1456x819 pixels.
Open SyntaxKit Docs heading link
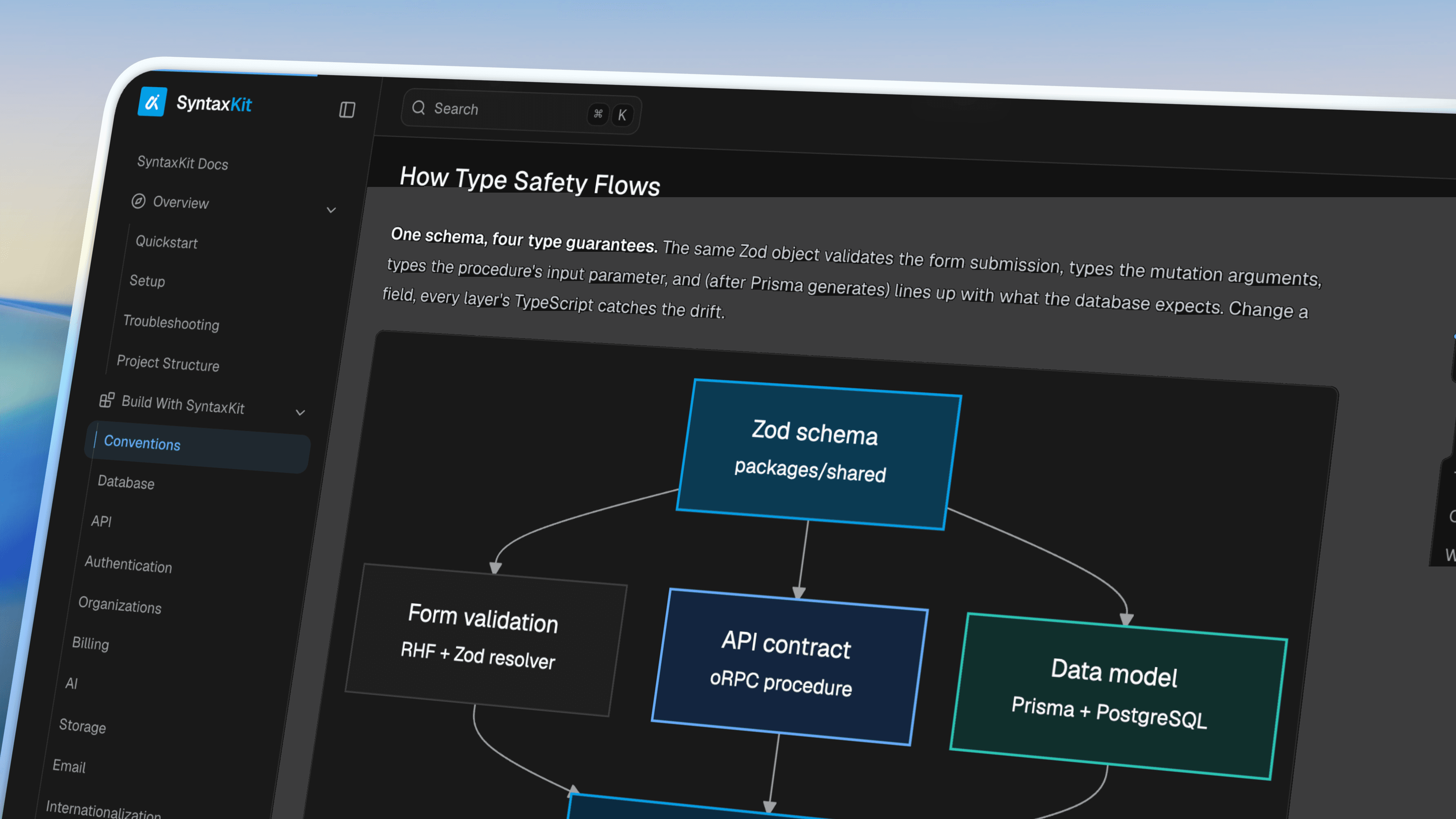tap(182, 163)
